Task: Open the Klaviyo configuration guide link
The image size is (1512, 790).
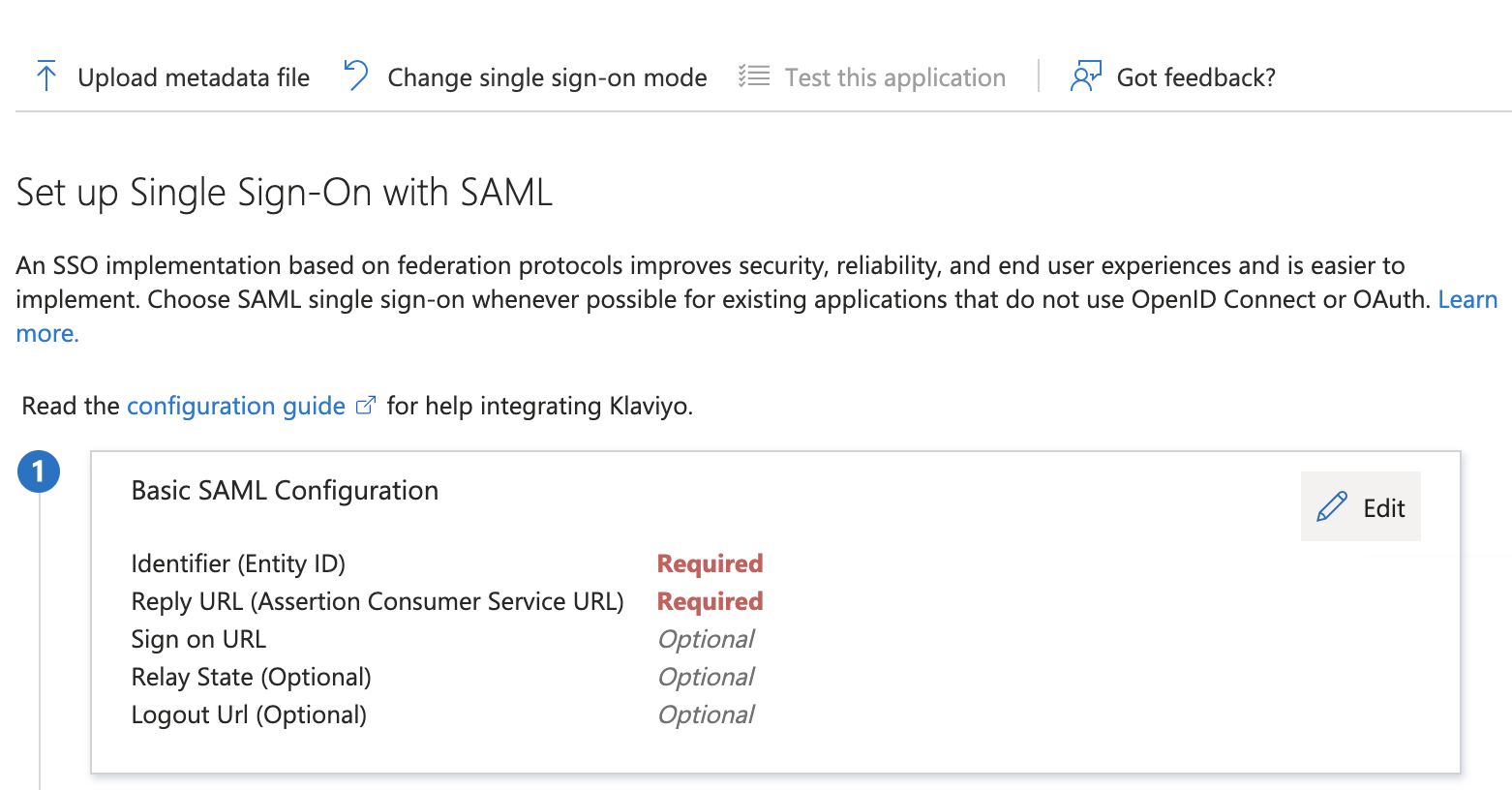Action: (235, 406)
